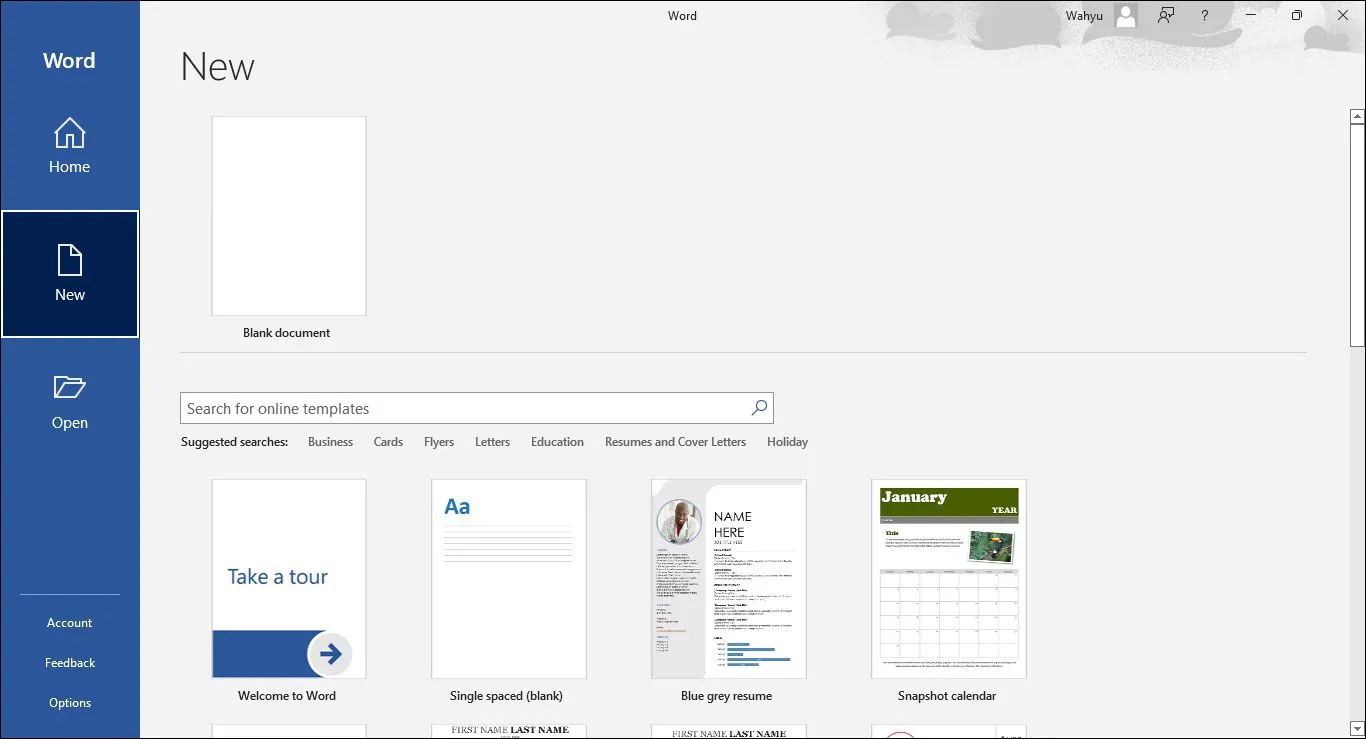Click the arrow icon on Welcome to Word tour
The height and width of the screenshot is (739, 1366).
click(x=330, y=655)
